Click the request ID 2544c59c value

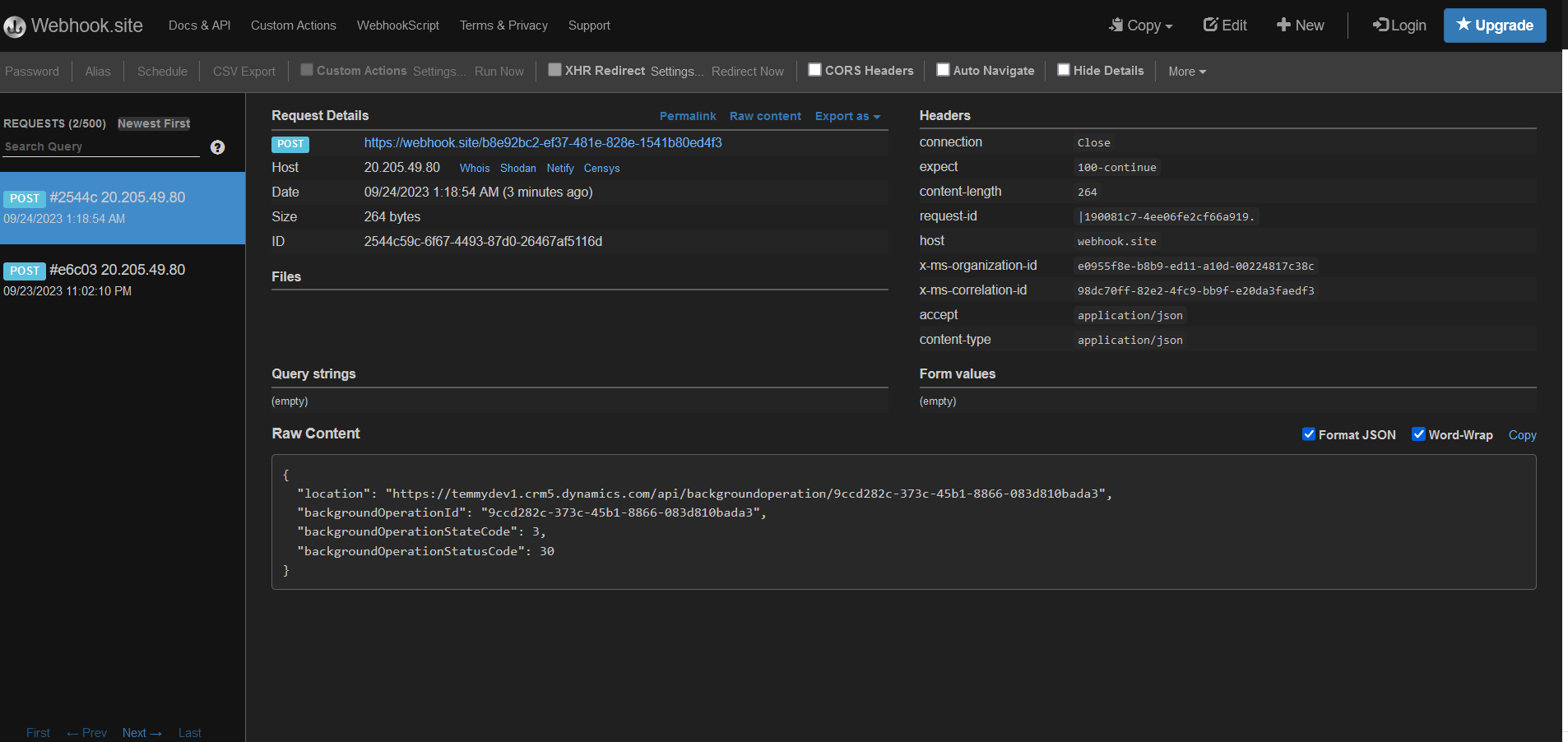click(x=483, y=242)
